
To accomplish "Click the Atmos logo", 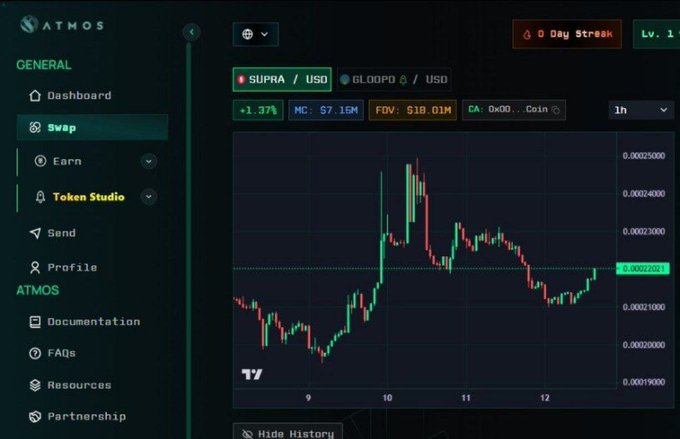I will pos(62,25).
